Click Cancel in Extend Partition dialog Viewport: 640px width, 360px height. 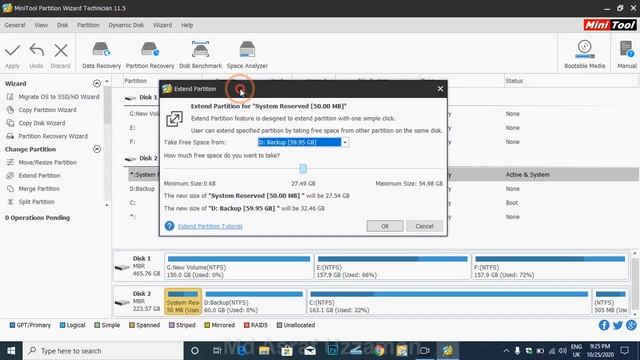pyautogui.click(x=424, y=226)
